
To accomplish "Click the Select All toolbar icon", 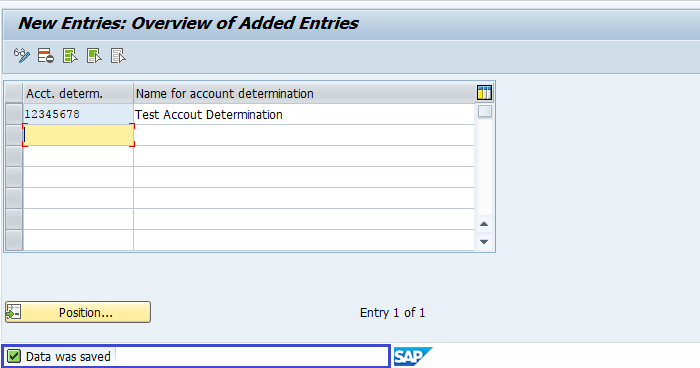I will pyautogui.click(x=70, y=56).
